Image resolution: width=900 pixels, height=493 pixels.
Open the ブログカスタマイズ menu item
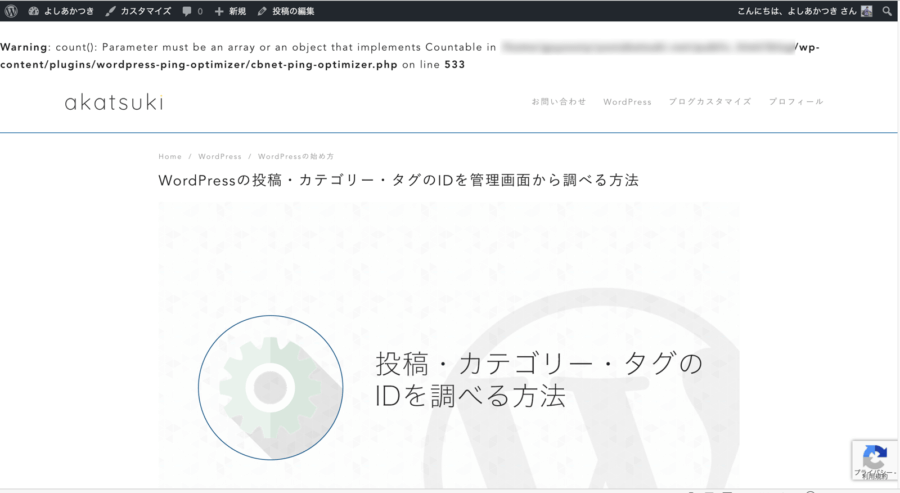click(709, 102)
